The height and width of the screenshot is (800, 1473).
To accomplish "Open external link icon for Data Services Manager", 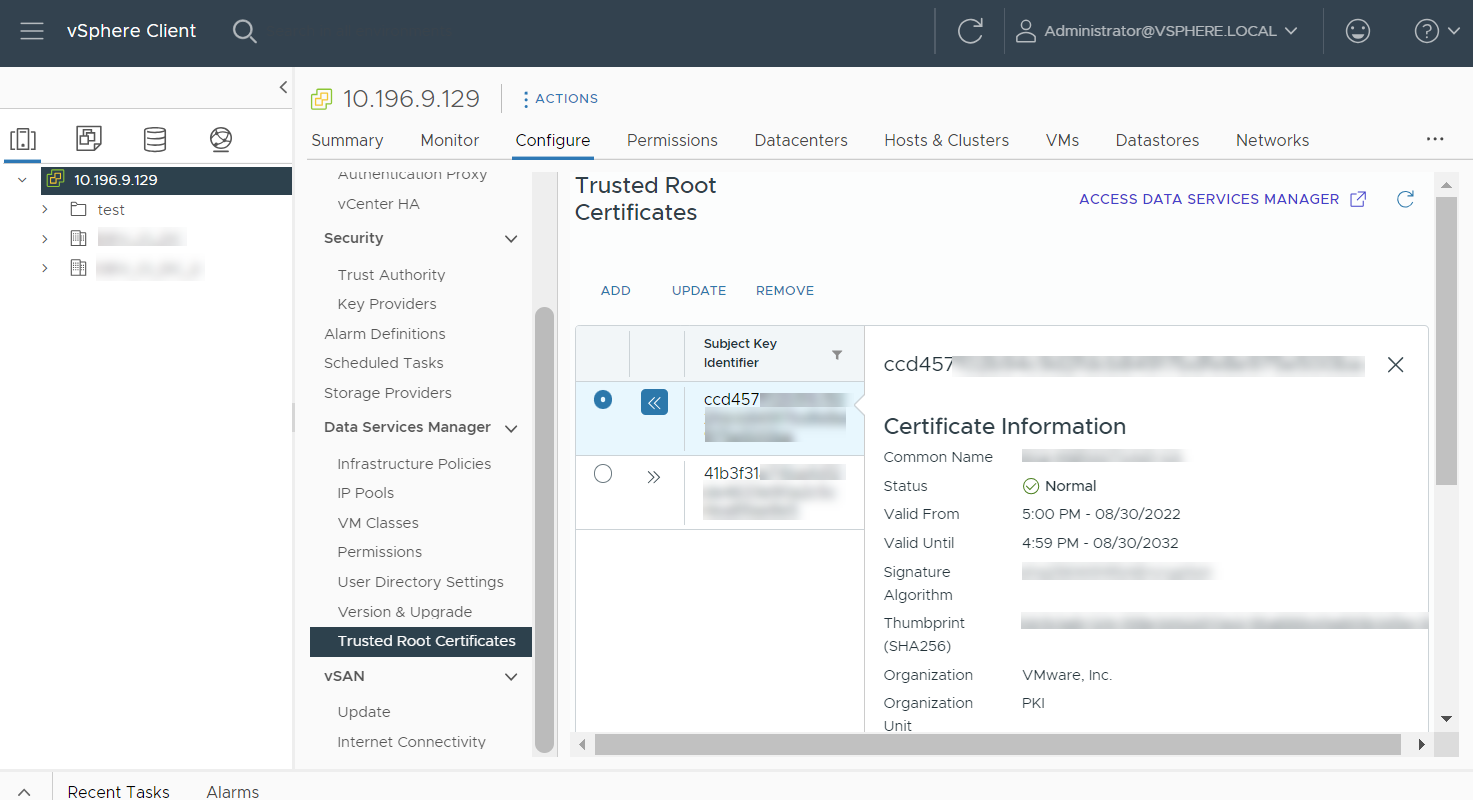I will tap(1358, 199).
